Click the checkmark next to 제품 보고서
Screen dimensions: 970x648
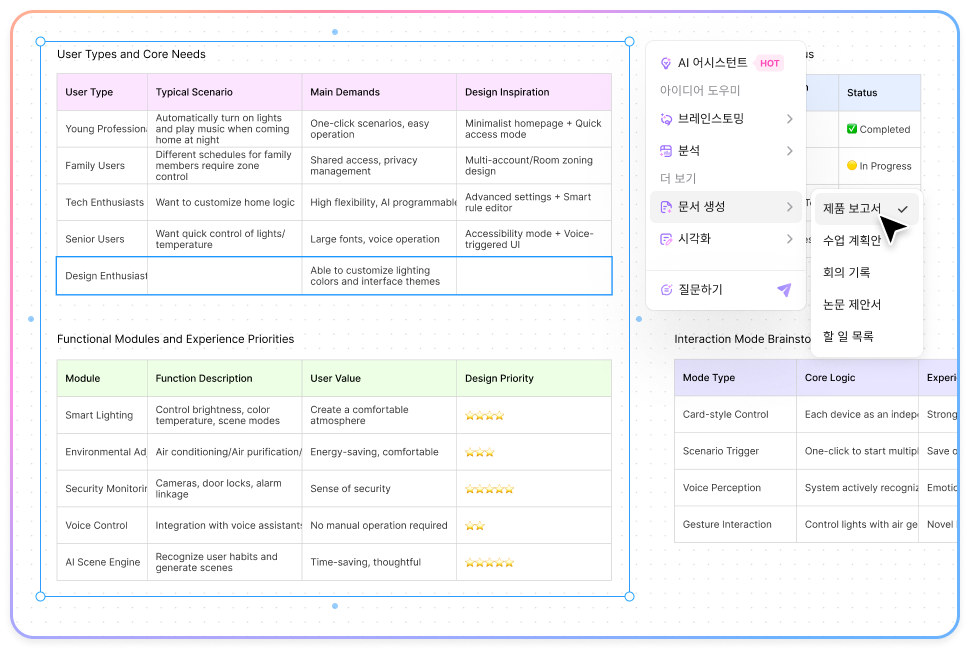pyautogui.click(x=903, y=209)
